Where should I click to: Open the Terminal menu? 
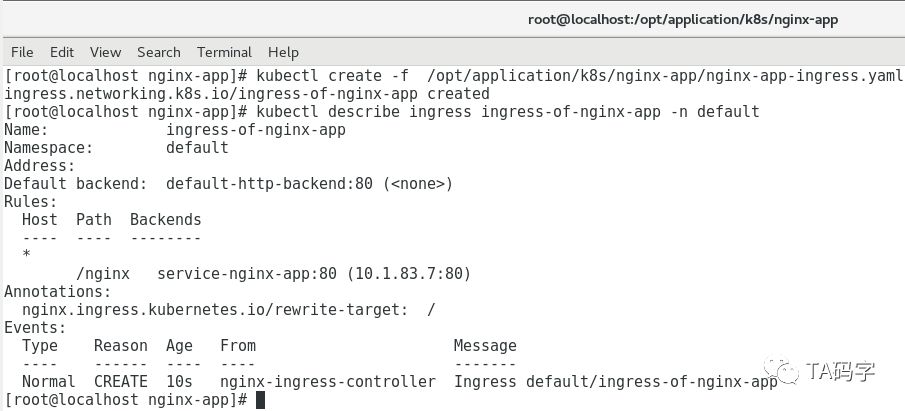224,52
